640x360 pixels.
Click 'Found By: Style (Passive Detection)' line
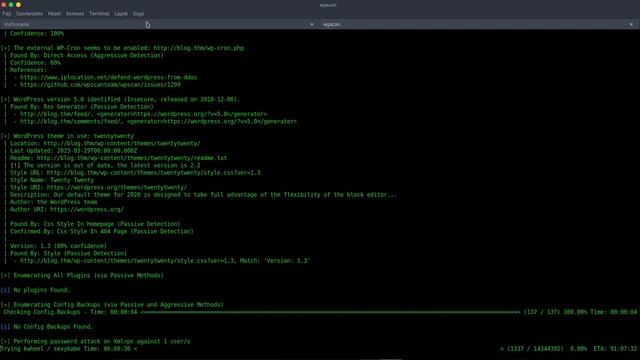69,253
